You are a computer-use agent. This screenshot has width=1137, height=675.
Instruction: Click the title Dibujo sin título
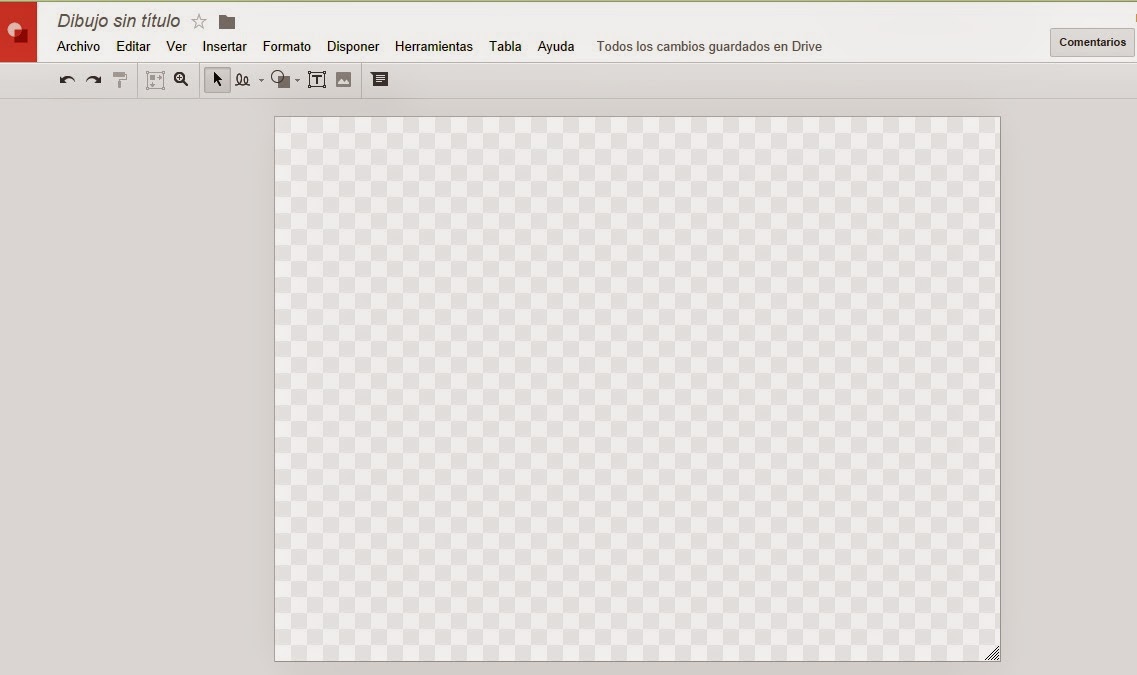119,21
